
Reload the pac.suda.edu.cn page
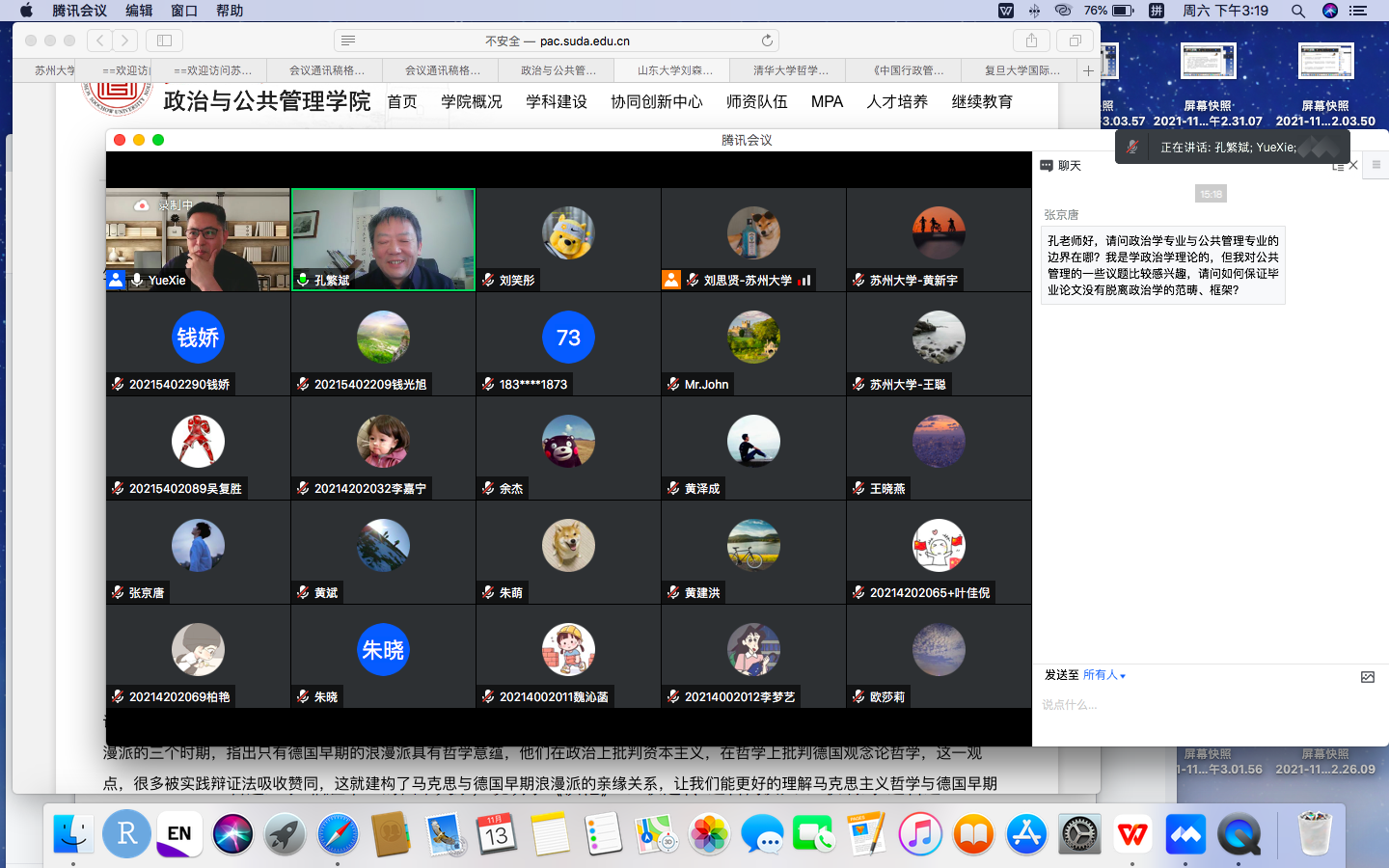[767, 41]
